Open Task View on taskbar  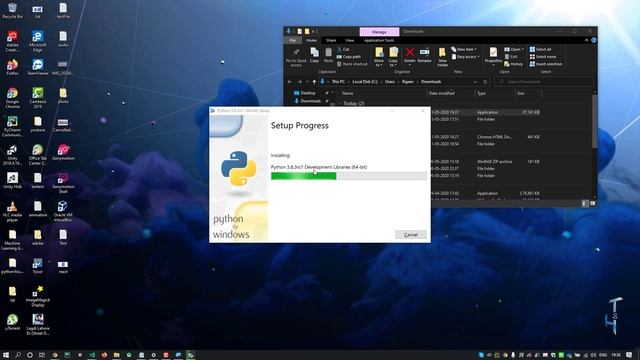[42, 355]
